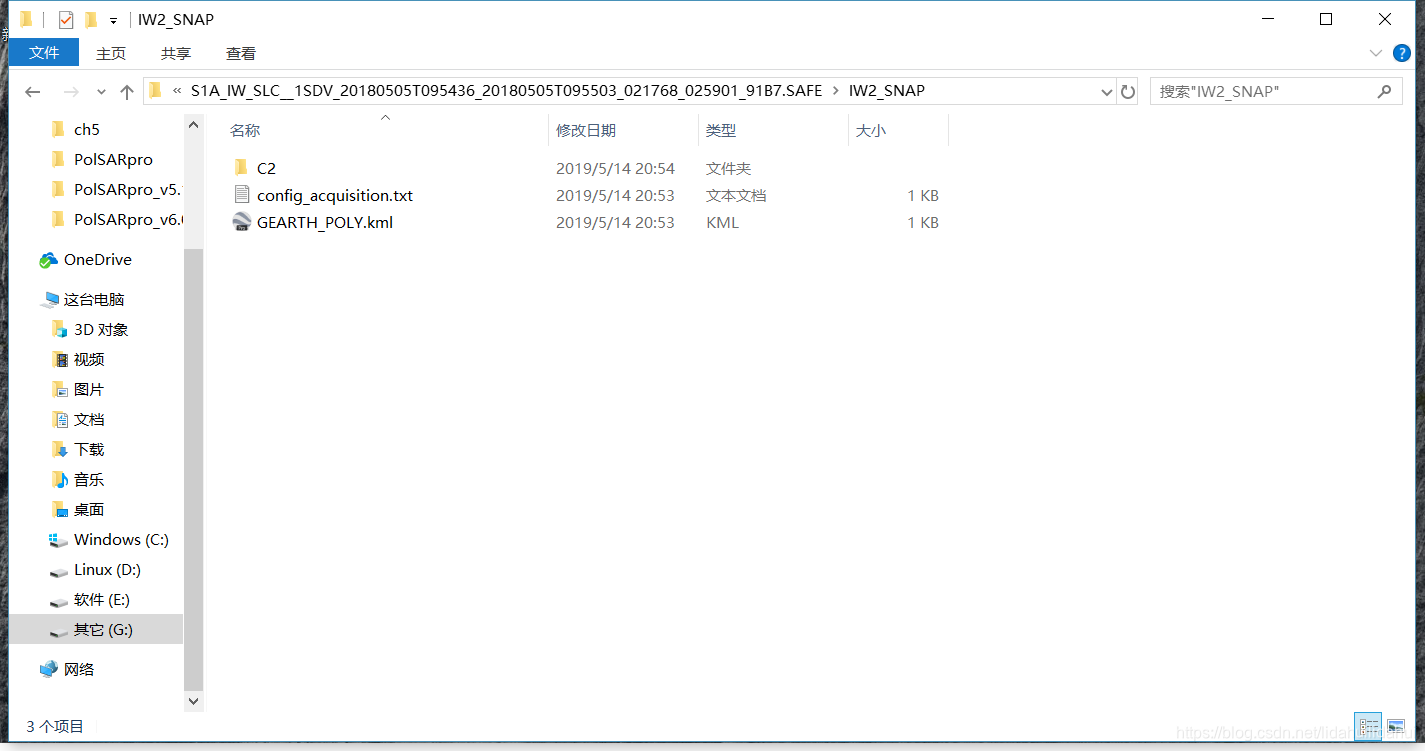Switch to large icons view in status bar
This screenshot has height=751, width=1425.
click(x=1396, y=727)
